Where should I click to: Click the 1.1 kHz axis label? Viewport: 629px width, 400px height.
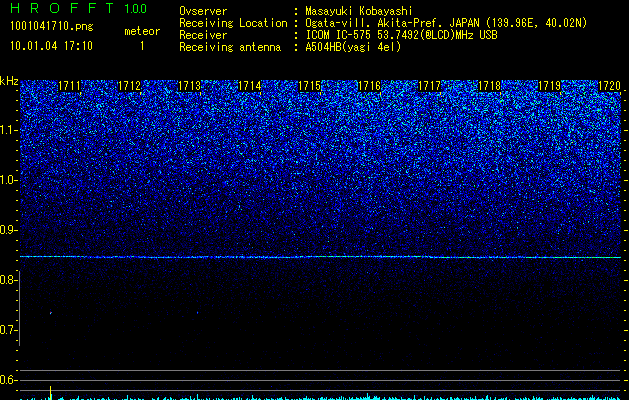[x=8, y=130]
